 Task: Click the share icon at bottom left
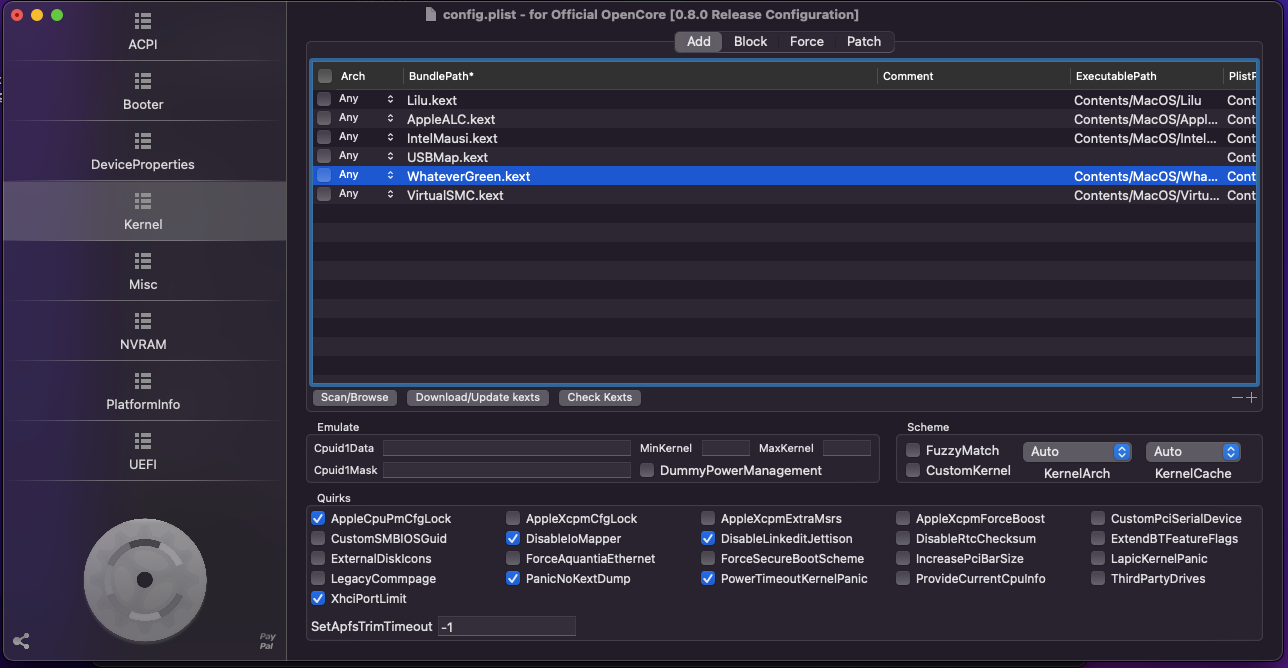click(x=21, y=641)
